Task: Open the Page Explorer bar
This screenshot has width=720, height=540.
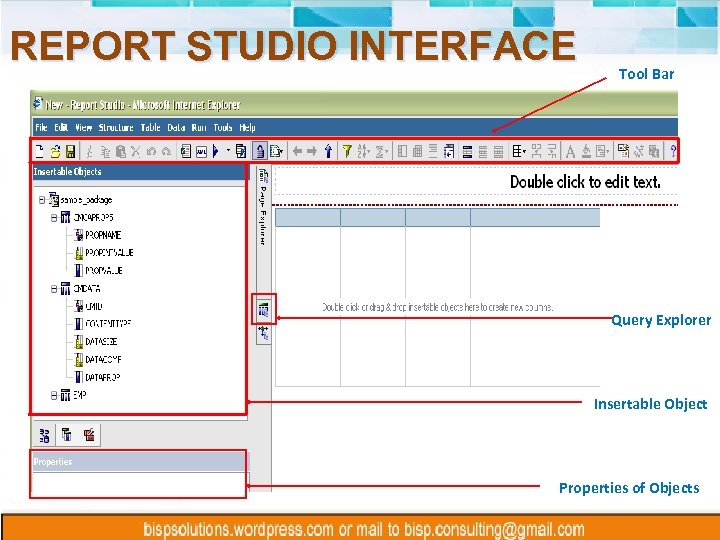Action: pyautogui.click(x=263, y=207)
